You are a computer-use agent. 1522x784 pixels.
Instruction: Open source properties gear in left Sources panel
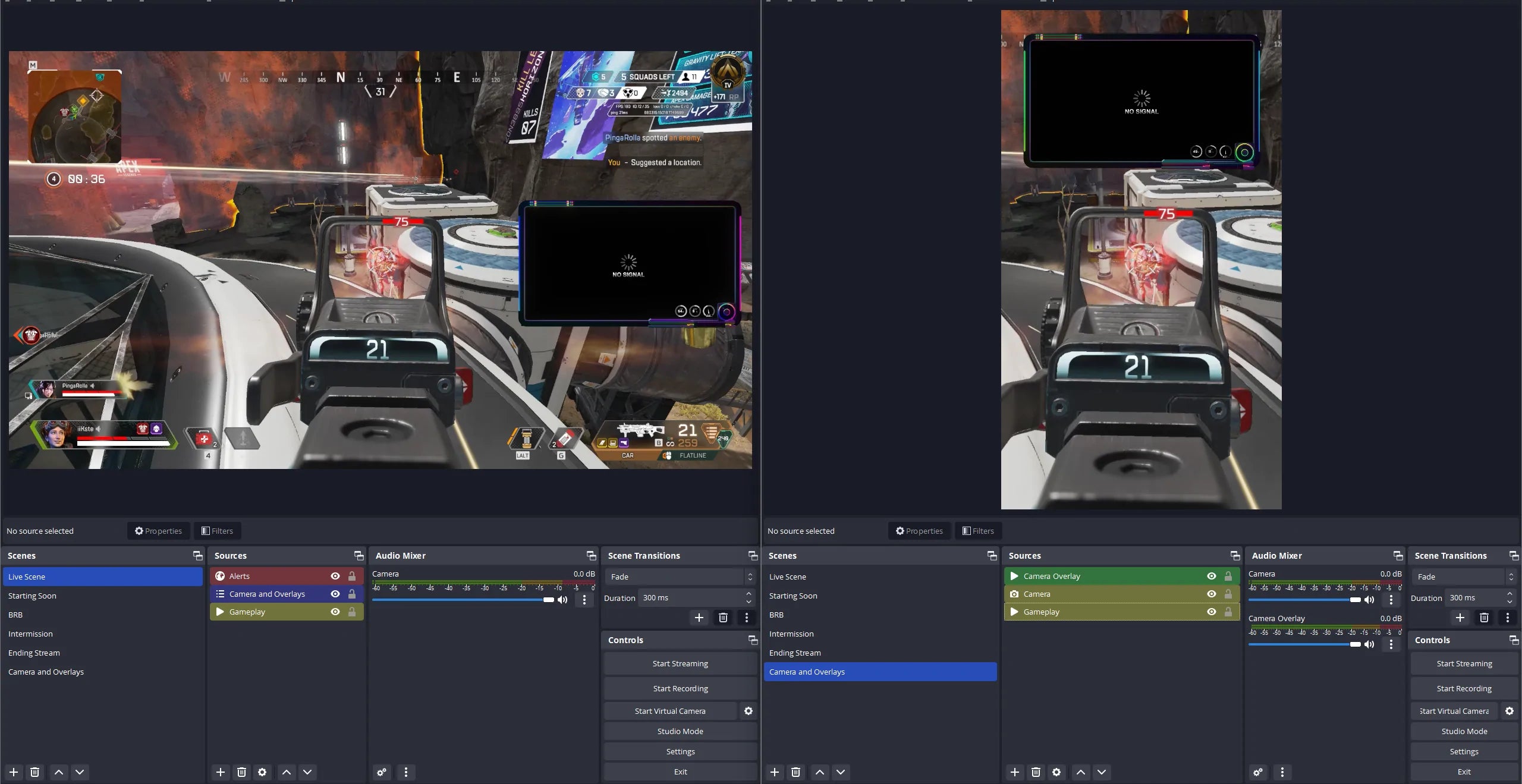[x=262, y=772]
